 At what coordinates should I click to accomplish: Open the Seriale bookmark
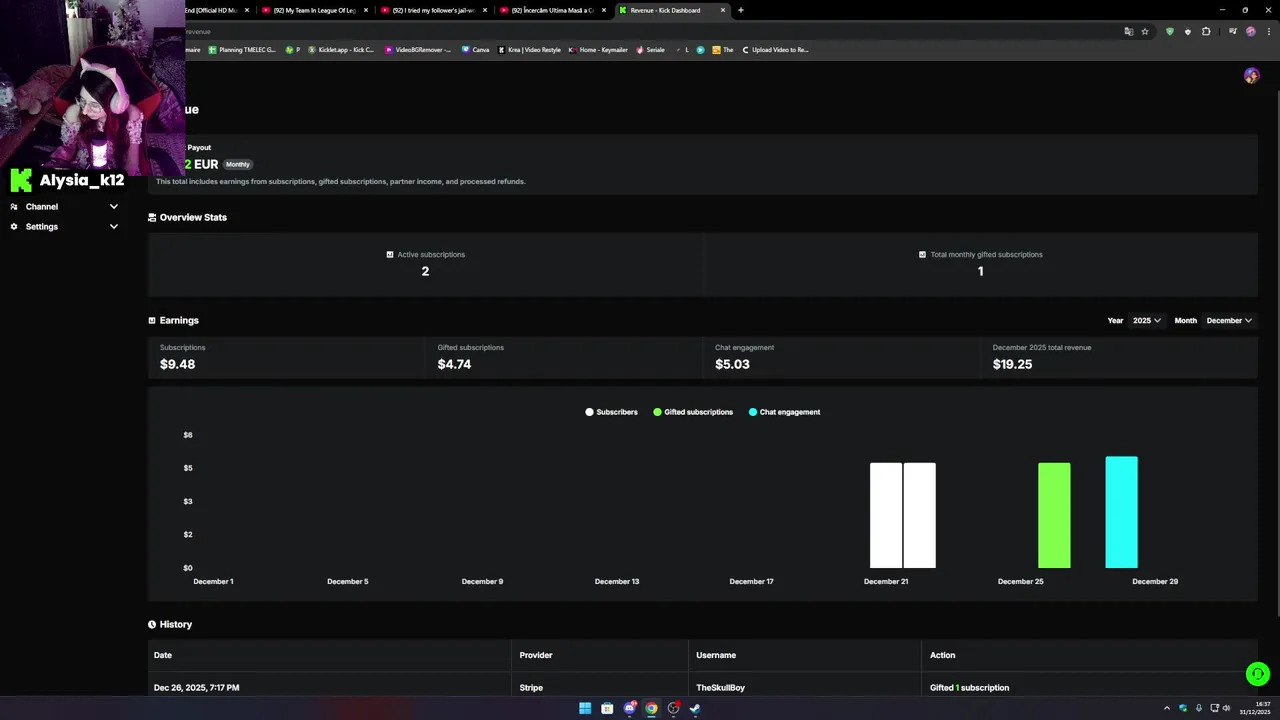(651, 50)
